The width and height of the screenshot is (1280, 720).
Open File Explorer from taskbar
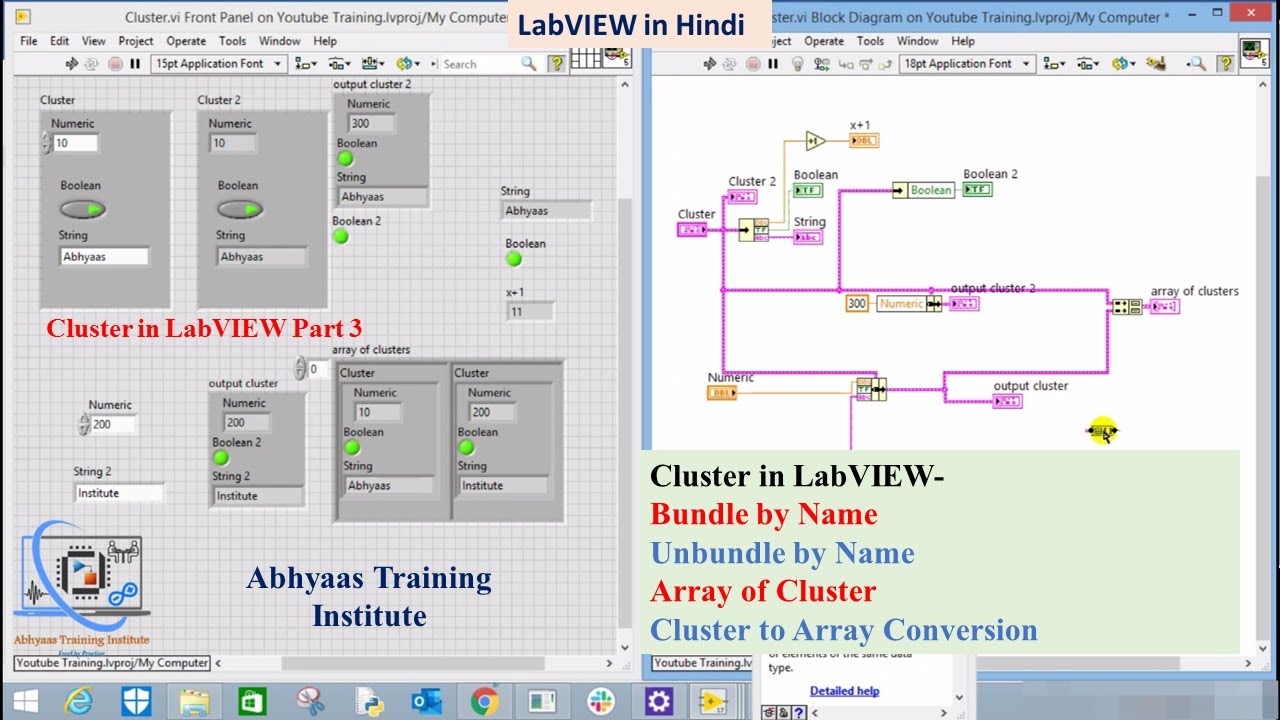tap(194, 699)
